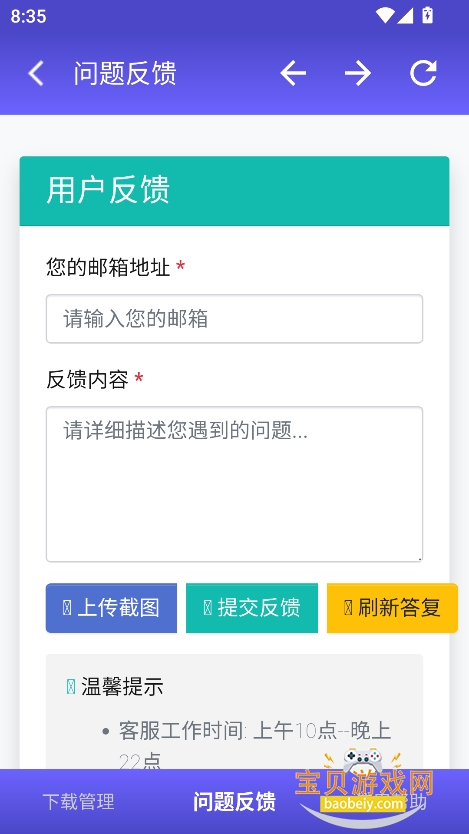This screenshot has width=469, height=834.
Task: Tap the Wi-Fi signal icon in status bar
Action: (384, 15)
